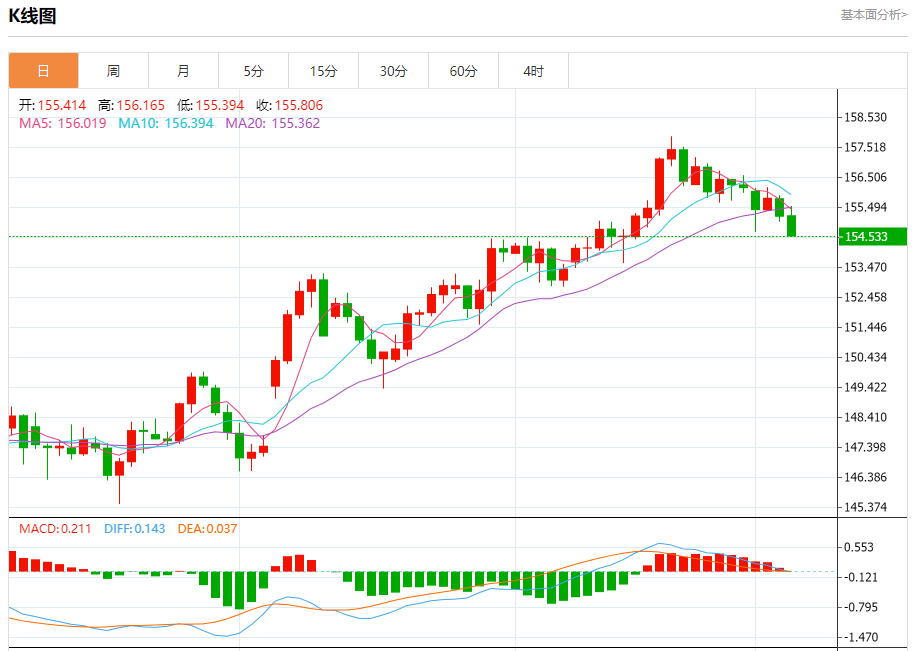Image resolution: width=913 pixels, height=651 pixels.
Task: Click the DIFF:0.143 indicator label
Action: (x=135, y=529)
